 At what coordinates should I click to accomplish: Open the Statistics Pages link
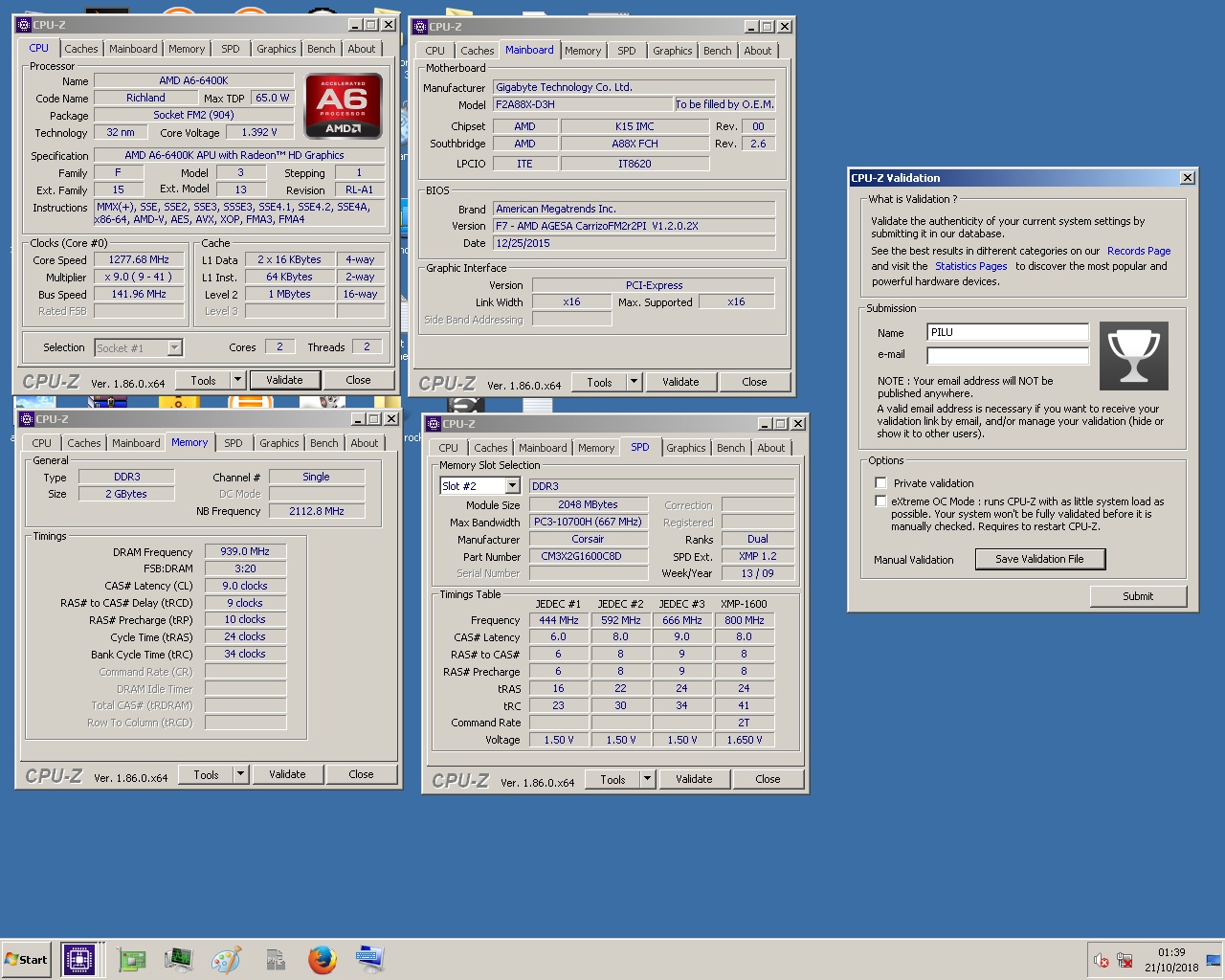[x=971, y=266]
